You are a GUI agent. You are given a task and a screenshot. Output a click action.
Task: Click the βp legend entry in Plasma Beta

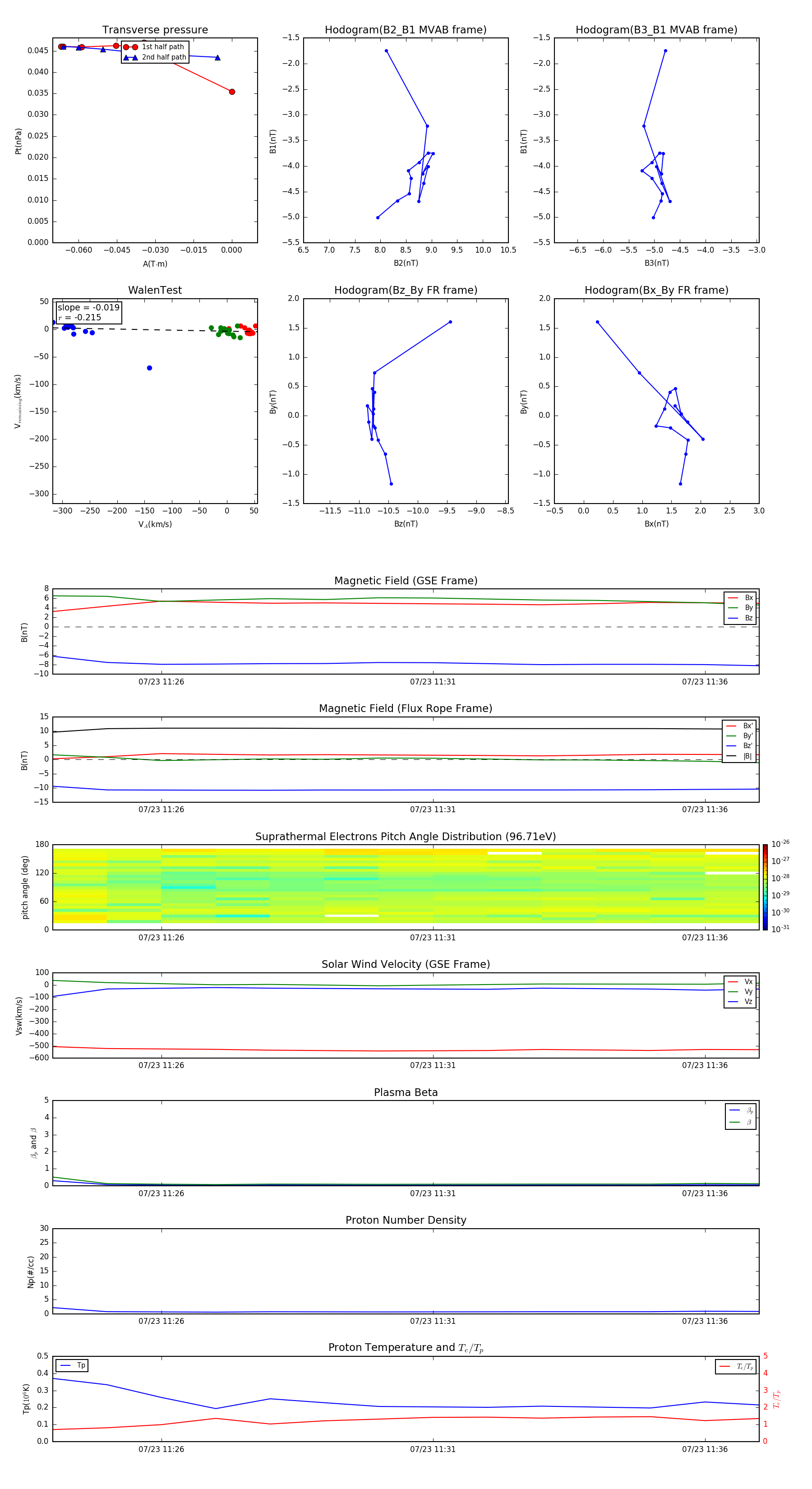(x=741, y=1110)
